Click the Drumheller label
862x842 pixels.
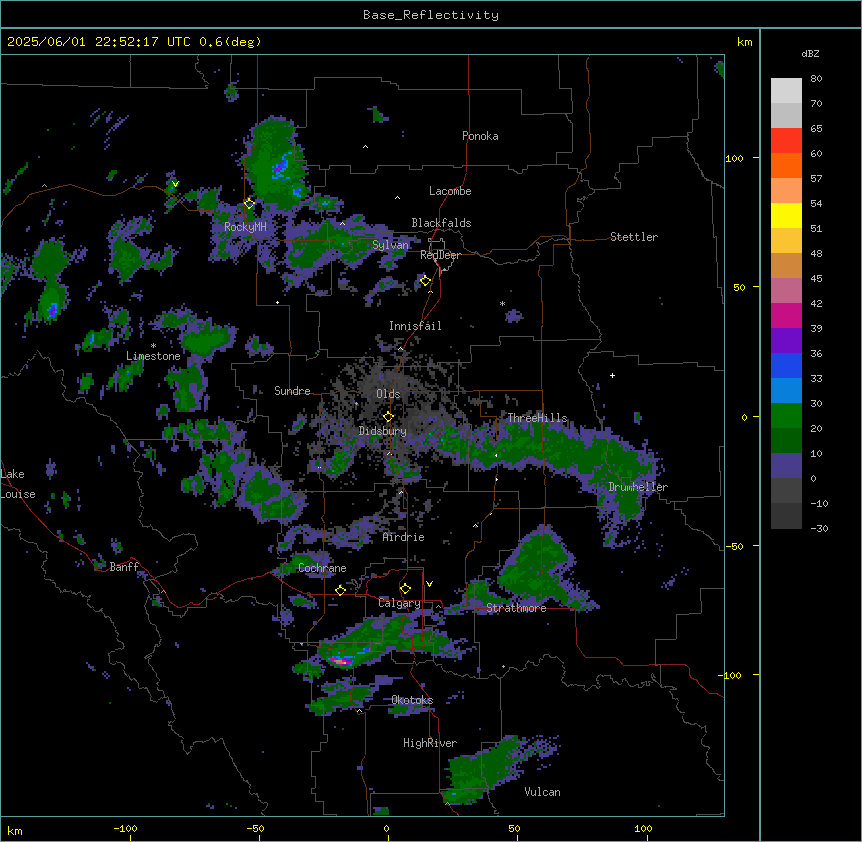click(638, 487)
